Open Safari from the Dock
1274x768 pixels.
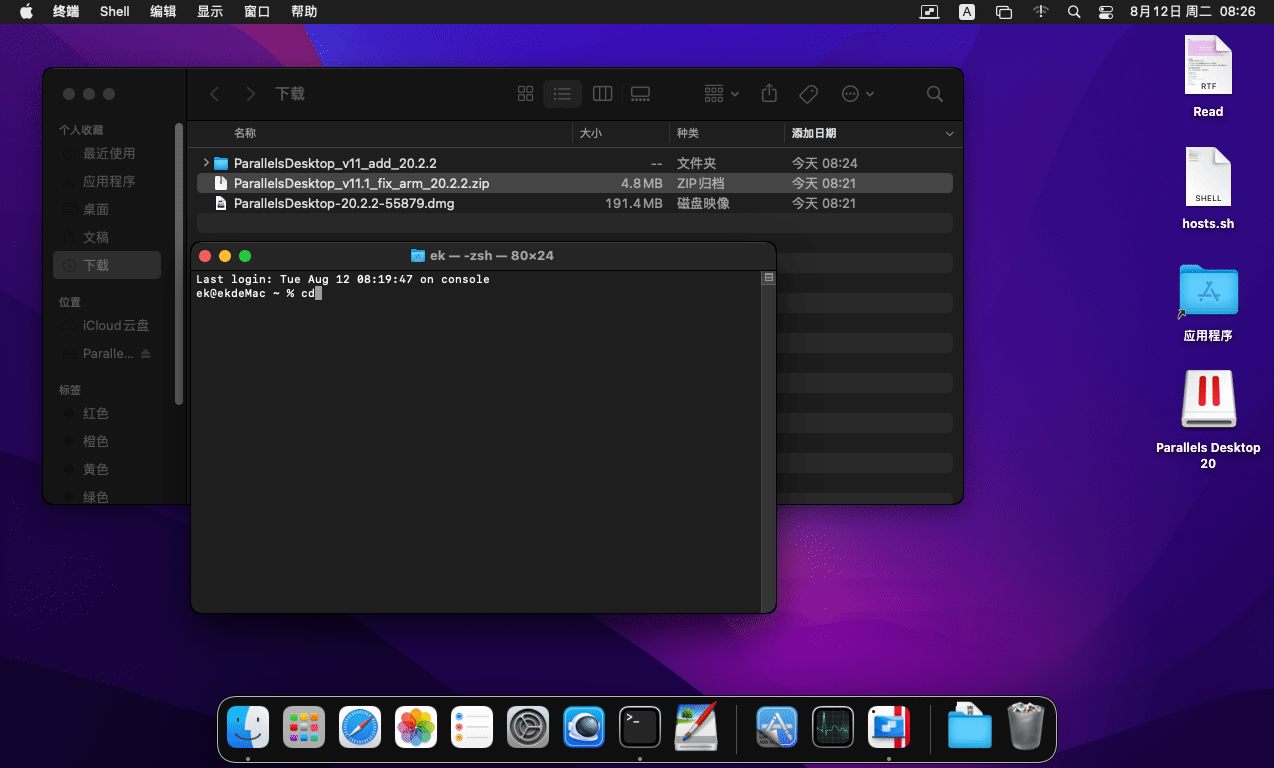360,727
